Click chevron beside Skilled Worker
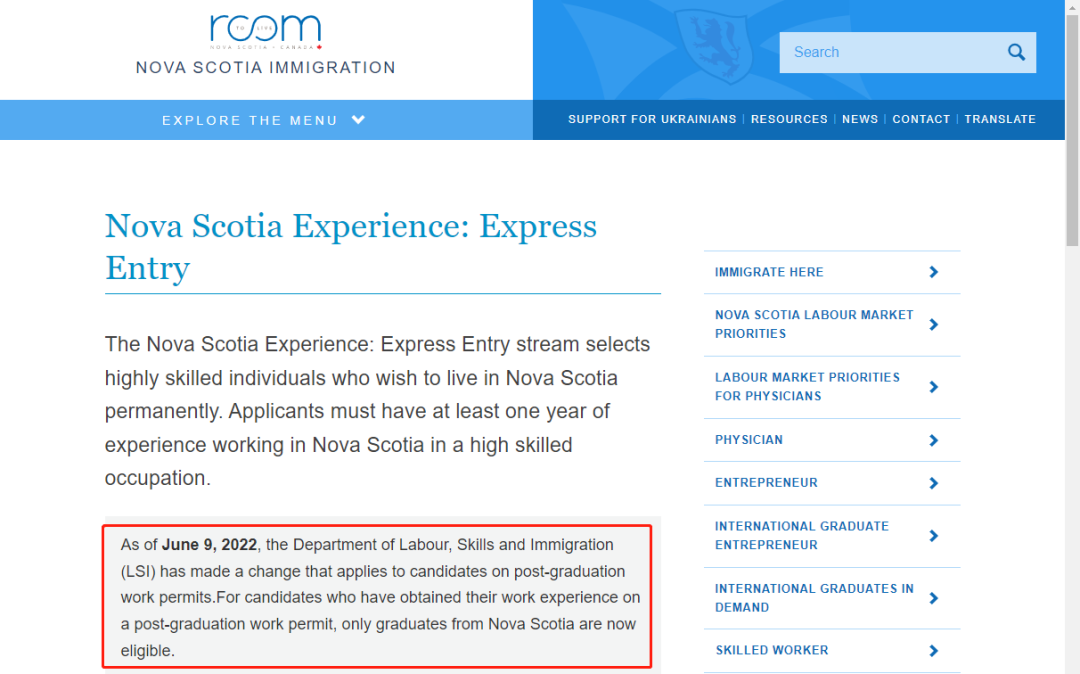This screenshot has width=1080, height=674. (x=933, y=651)
